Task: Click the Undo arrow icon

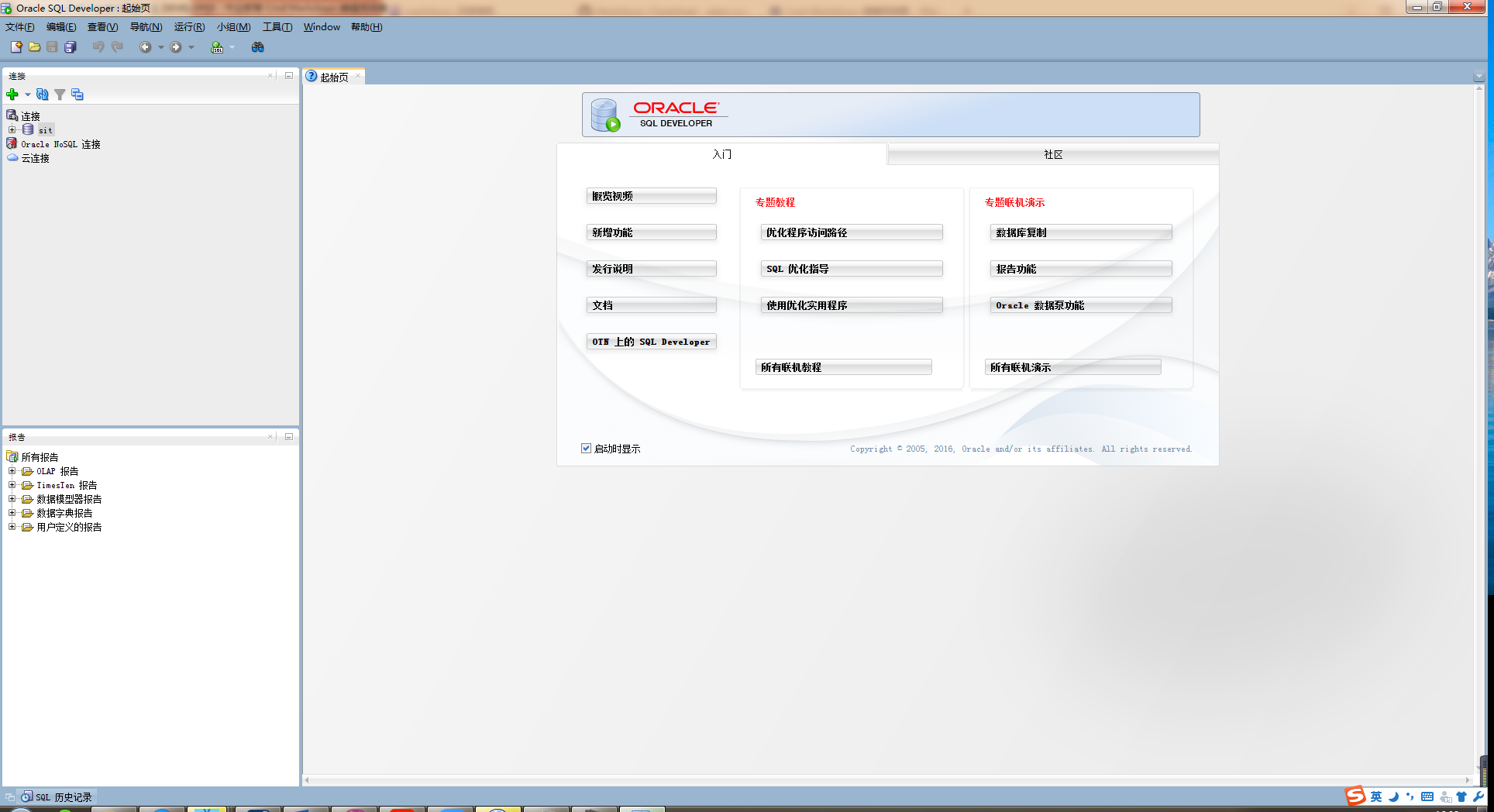Action: (98, 47)
